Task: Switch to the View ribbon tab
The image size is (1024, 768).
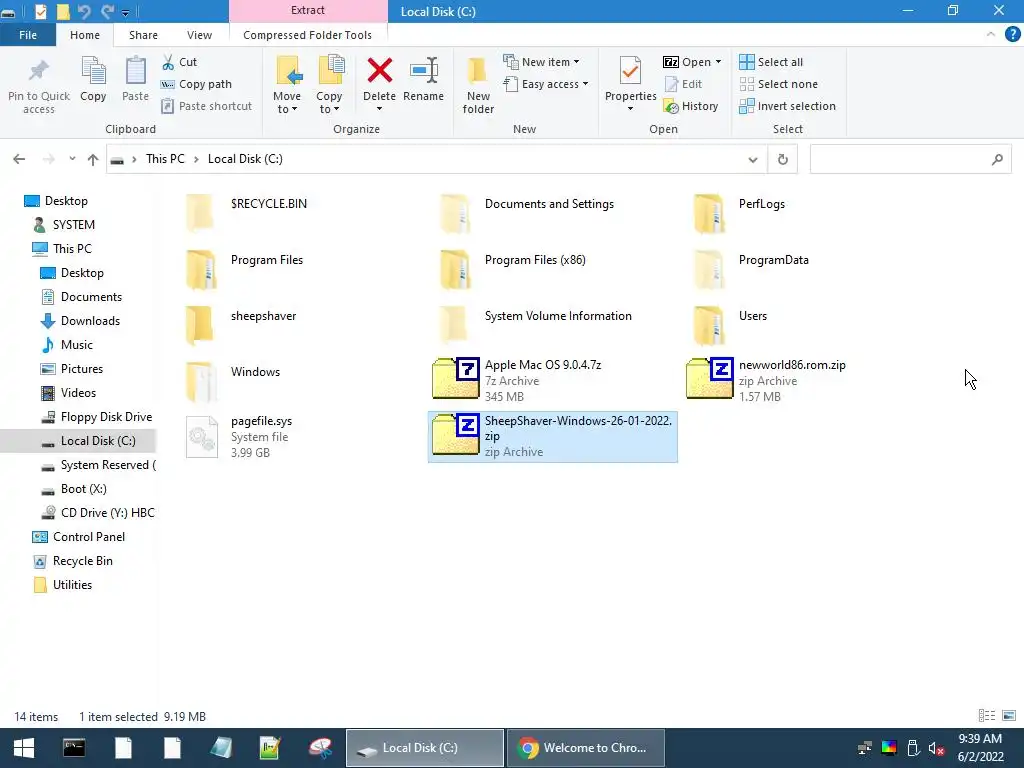Action: [x=199, y=35]
